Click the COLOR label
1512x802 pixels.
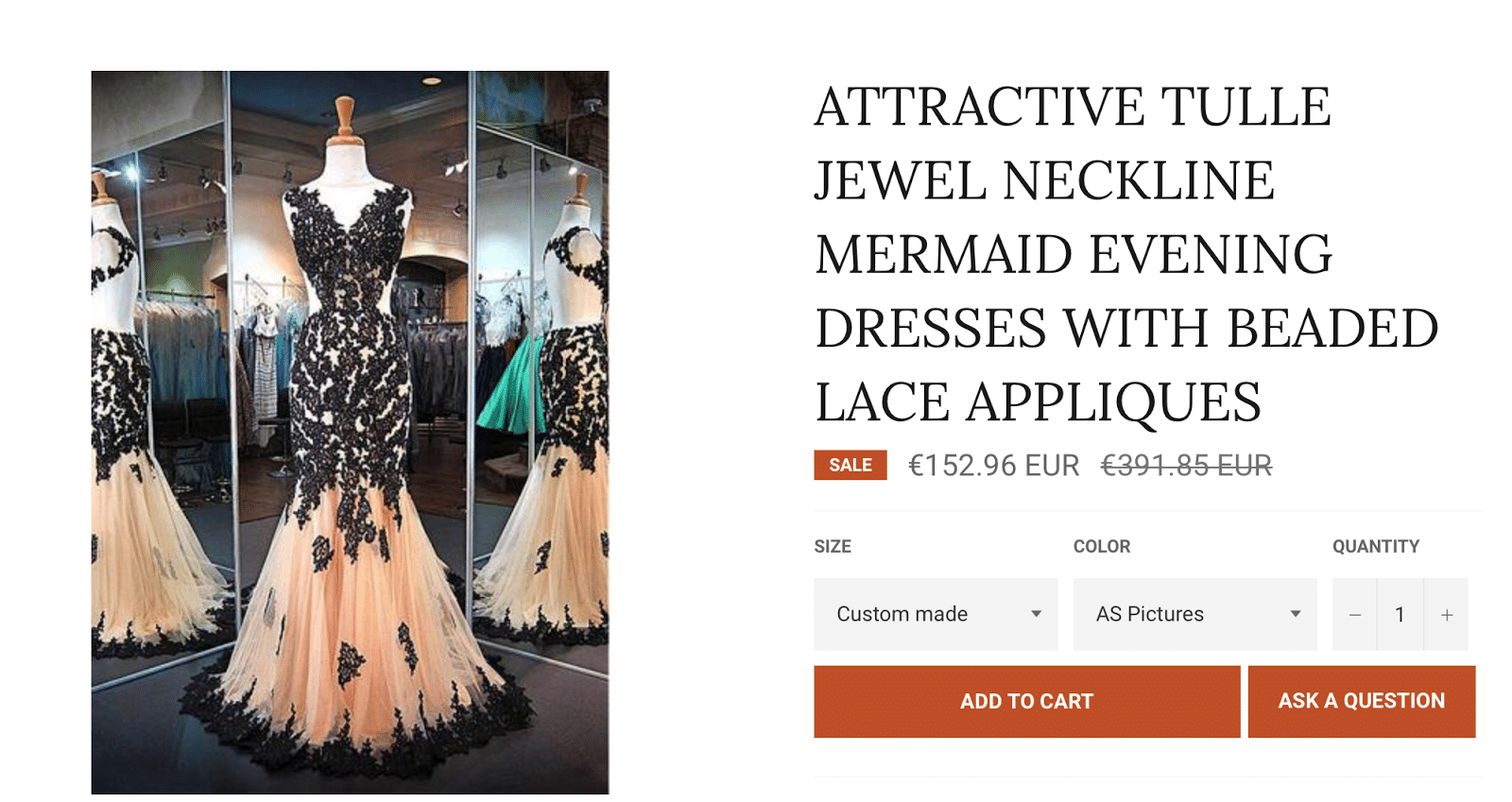pos(1102,546)
